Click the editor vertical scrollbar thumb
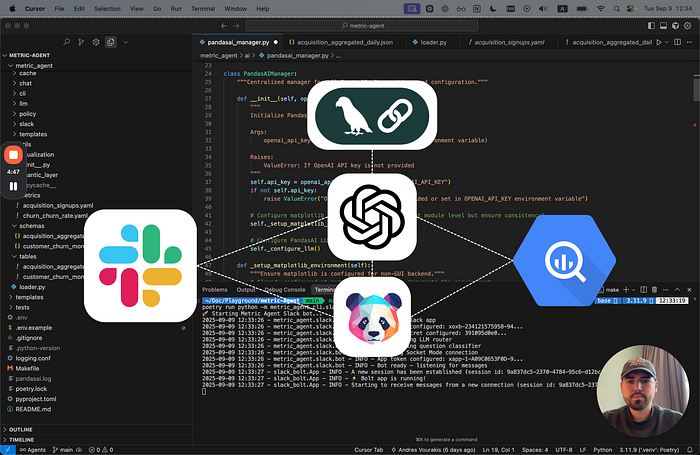This screenshot has height=455, width=700. click(x=696, y=88)
